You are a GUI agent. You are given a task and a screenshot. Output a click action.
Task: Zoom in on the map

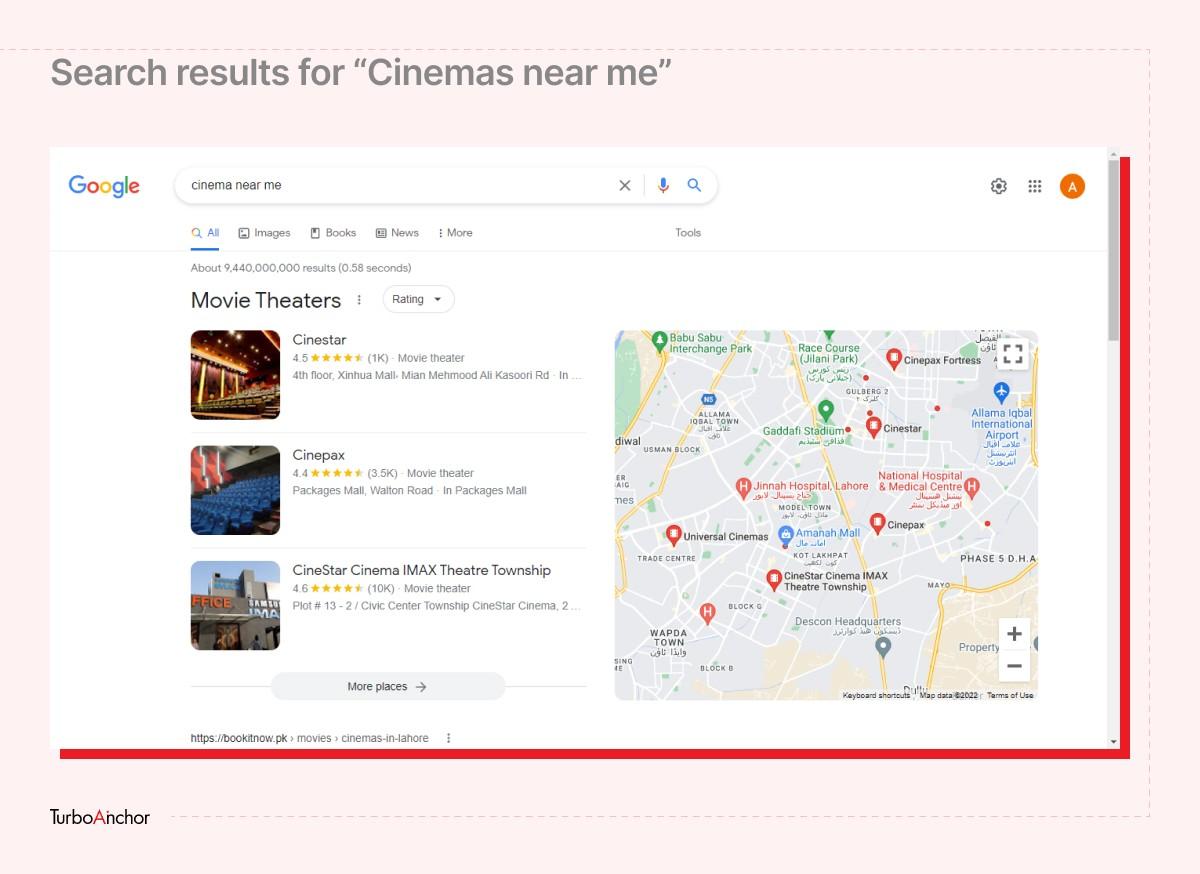coord(1014,634)
